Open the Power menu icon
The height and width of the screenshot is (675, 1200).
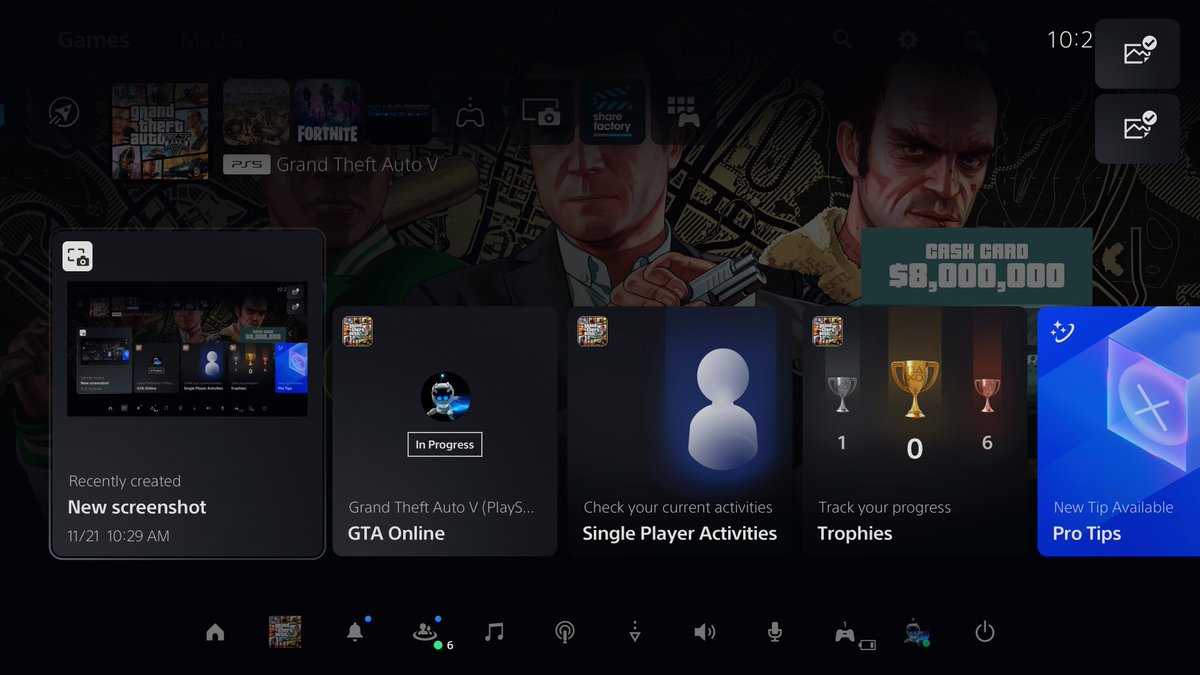(984, 631)
